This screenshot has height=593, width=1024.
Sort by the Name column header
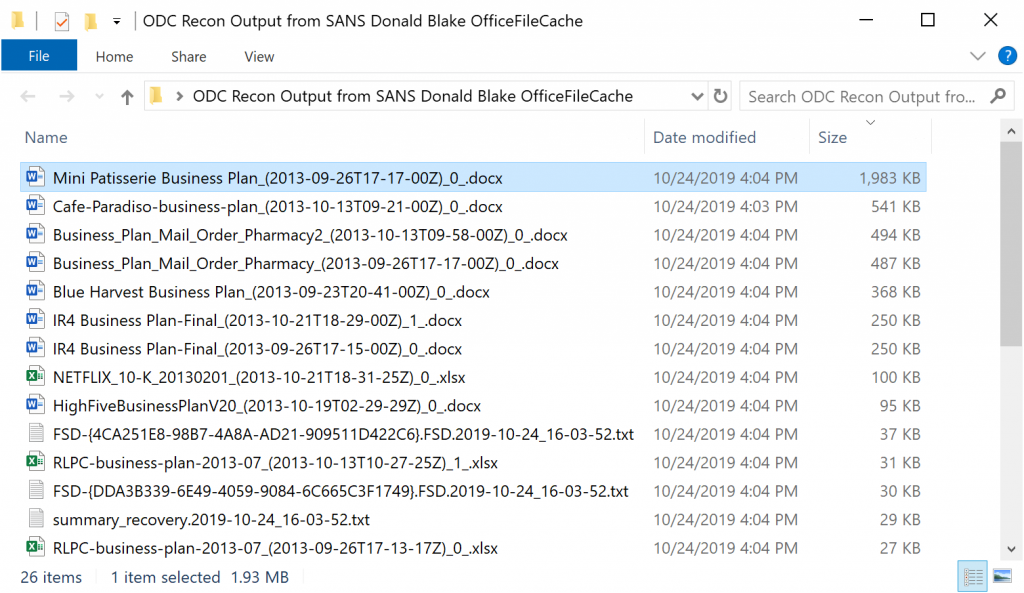46,138
